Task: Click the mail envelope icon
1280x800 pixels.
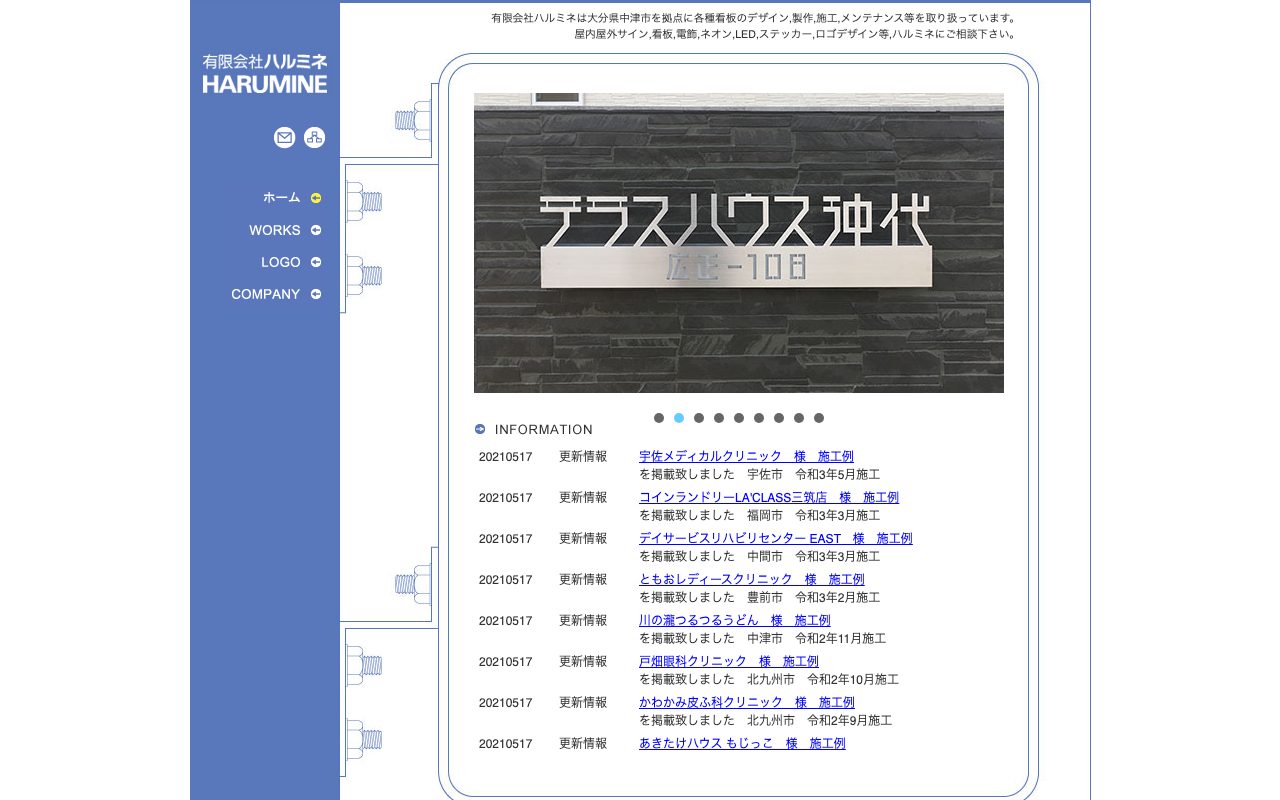Action: point(285,138)
